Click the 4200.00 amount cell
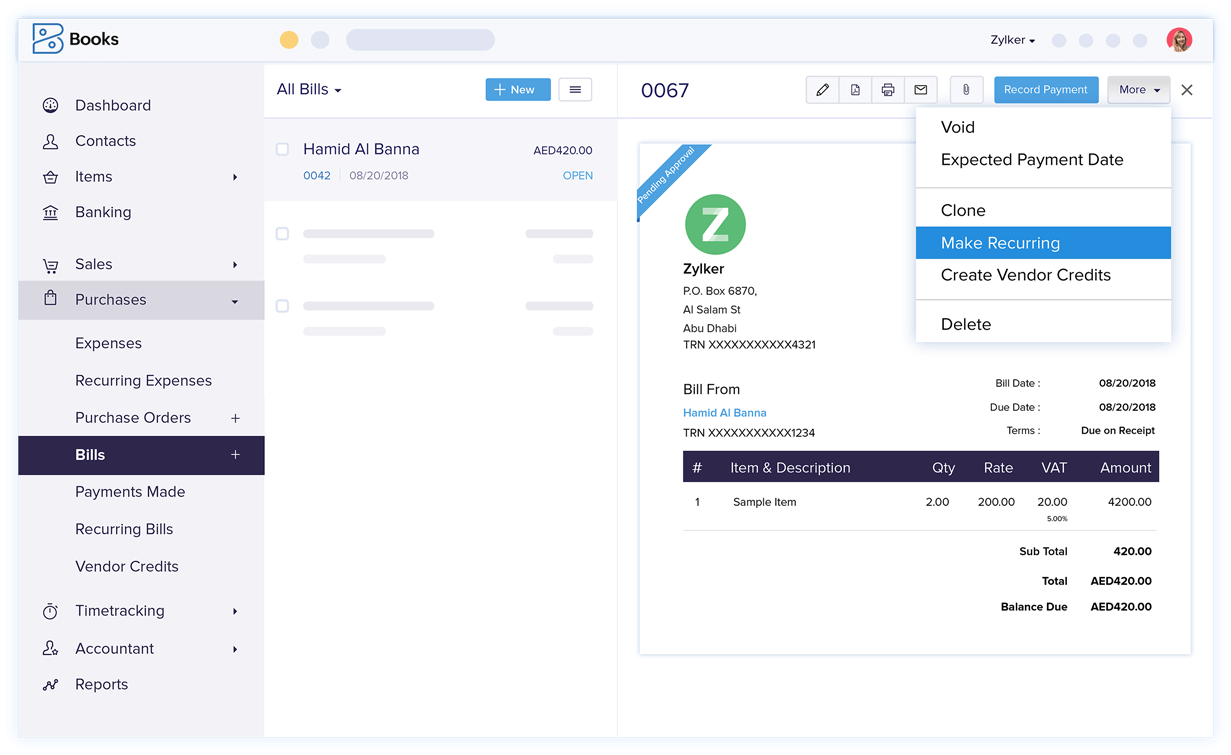Screen dimensions: 1231x755 point(1130,502)
